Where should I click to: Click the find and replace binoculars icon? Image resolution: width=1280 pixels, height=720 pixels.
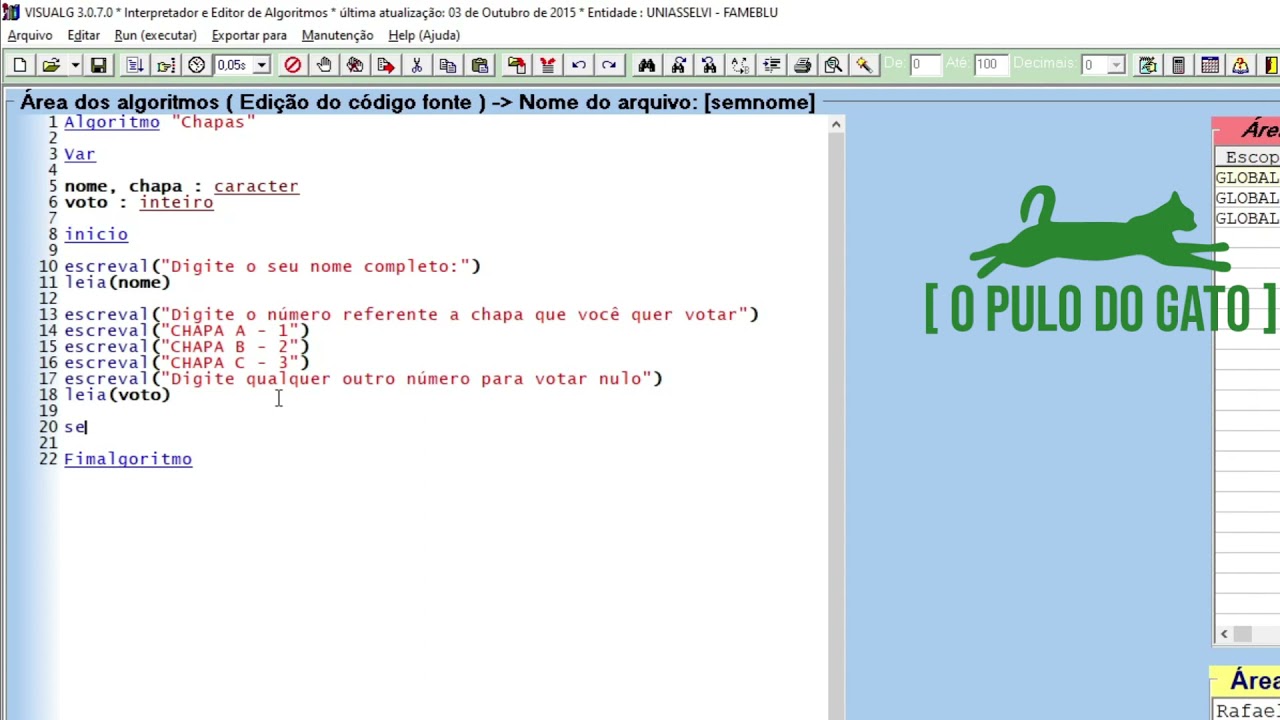click(x=709, y=65)
